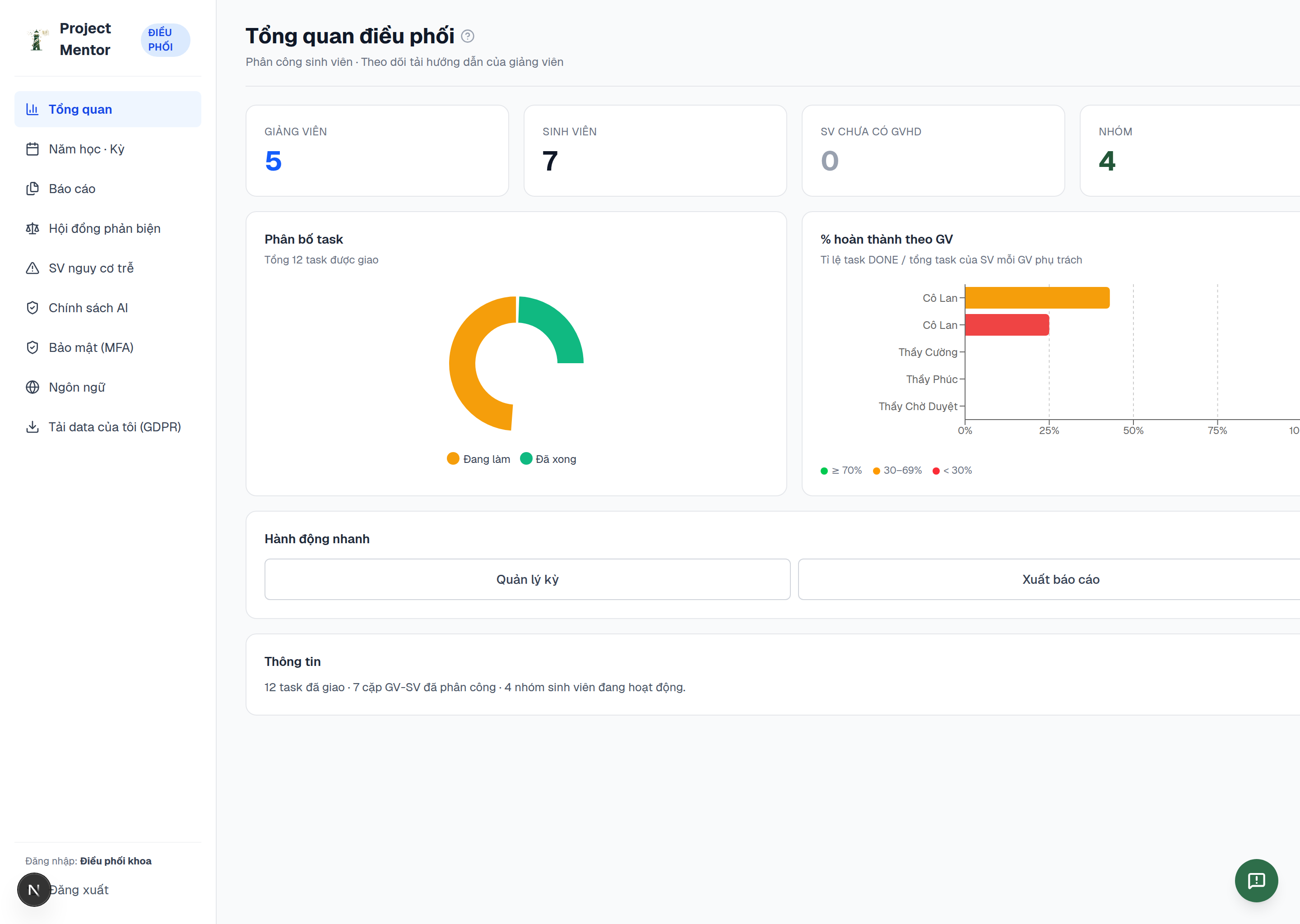1300x924 pixels.
Task: Click the ĐIỀU PHỐI role badge
Action: point(166,40)
